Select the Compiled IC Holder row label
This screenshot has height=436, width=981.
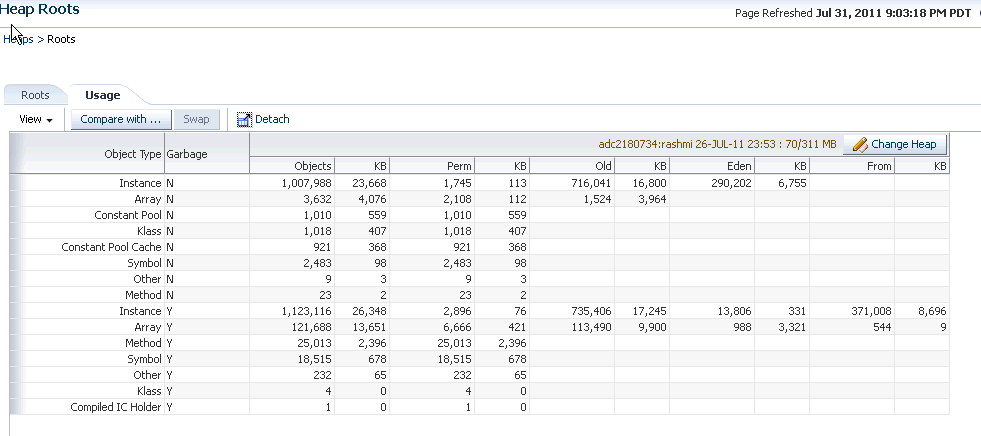pos(116,407)
